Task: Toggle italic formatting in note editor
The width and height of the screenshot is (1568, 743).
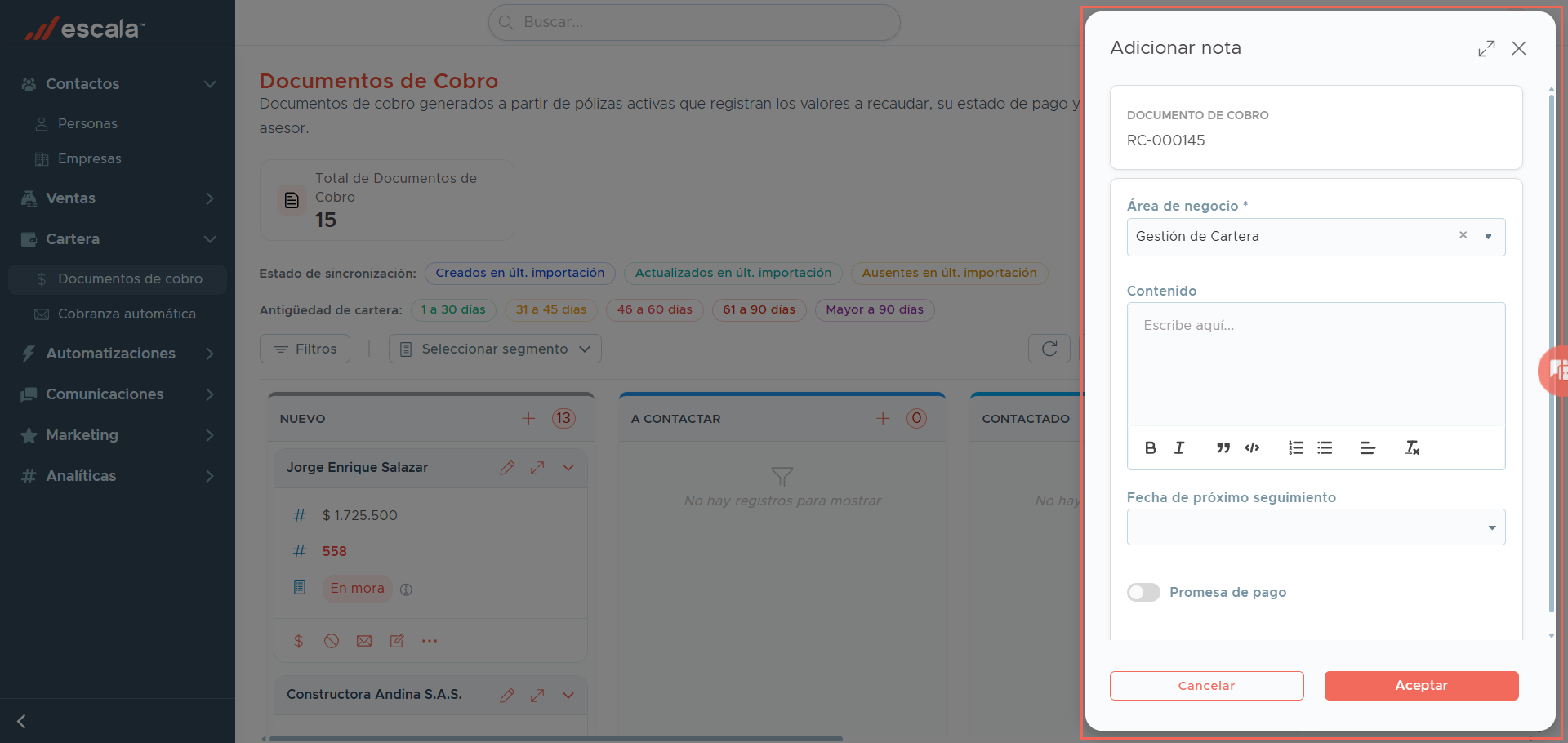Action: (x=1179, y=447)
